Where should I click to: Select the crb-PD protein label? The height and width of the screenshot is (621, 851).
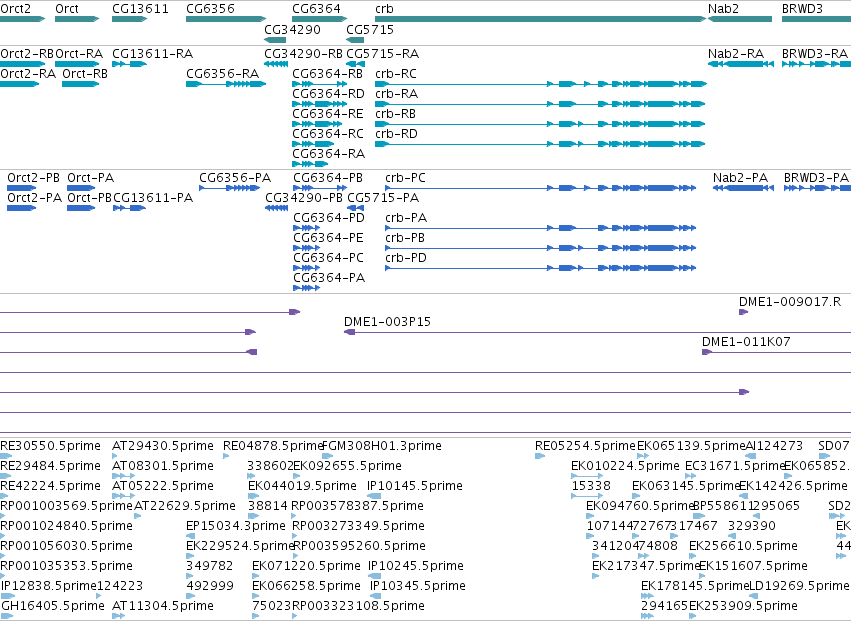(x=406, y=258)
